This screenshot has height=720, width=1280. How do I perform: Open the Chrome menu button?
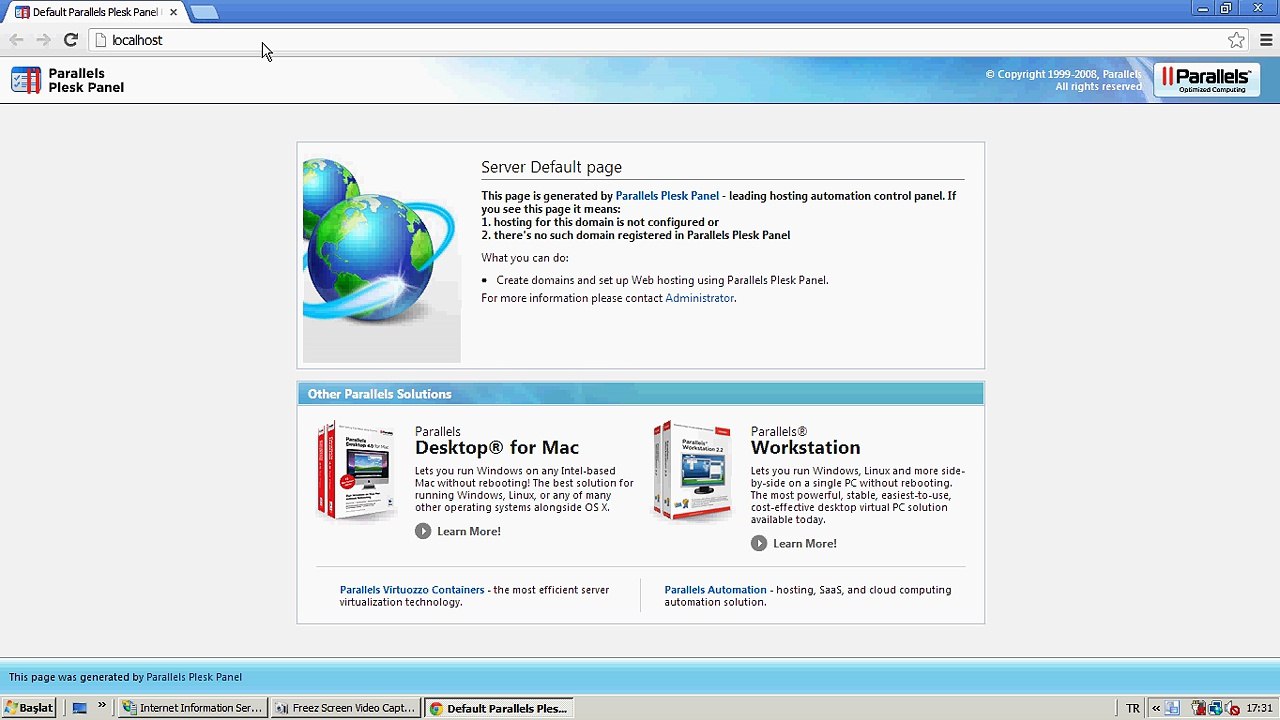pyautogui.click(x=1266, y=40)
